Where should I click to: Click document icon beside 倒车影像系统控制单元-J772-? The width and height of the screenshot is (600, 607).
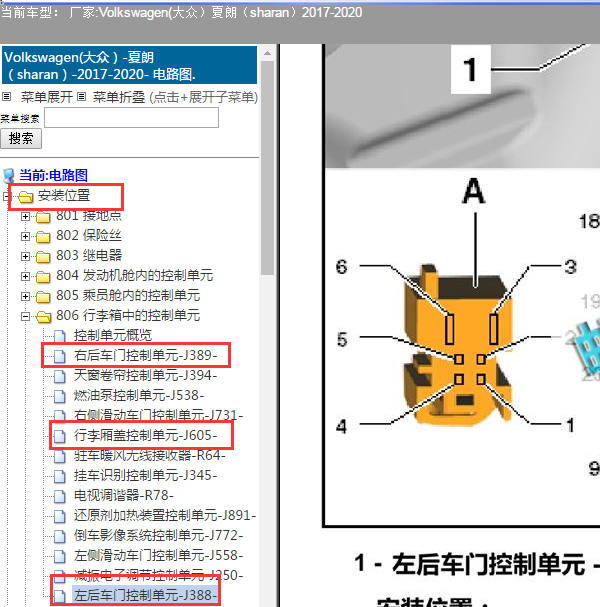pyautogui.click(x=59, y=537)
